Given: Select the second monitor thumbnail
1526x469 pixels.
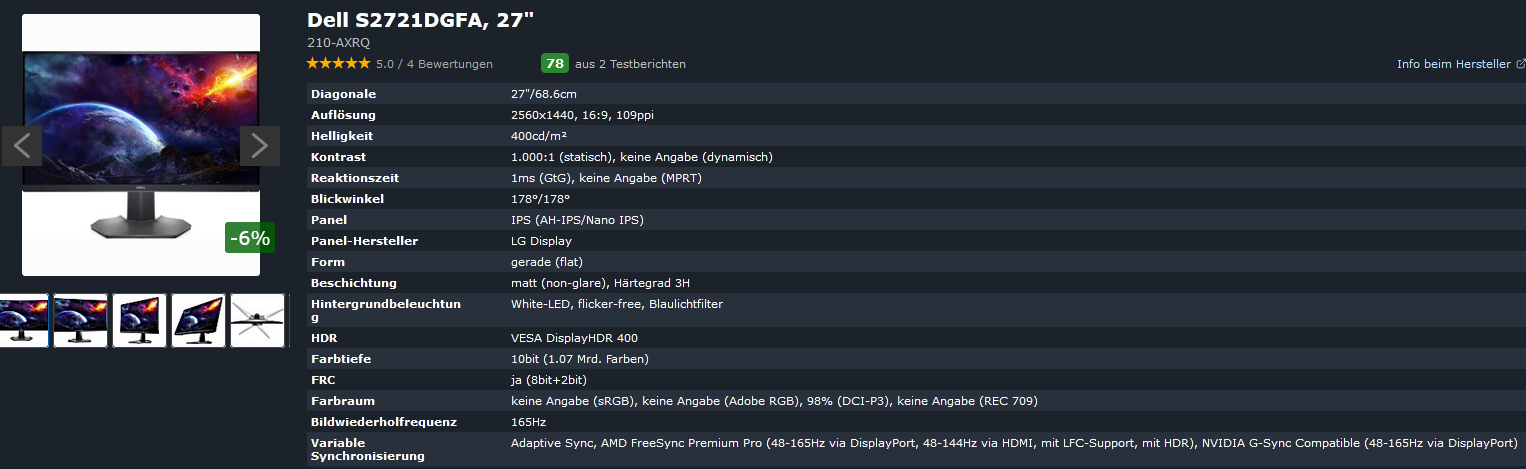Looking at the screenshot, I should (80, 320).
